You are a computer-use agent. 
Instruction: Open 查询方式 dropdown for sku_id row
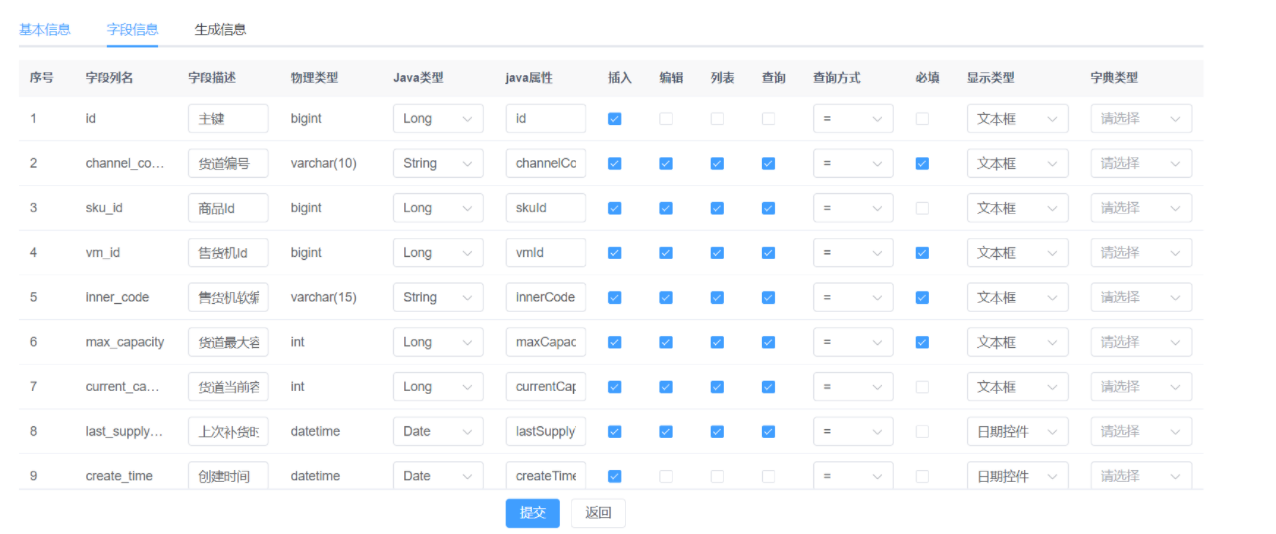(x=853, y=208)
